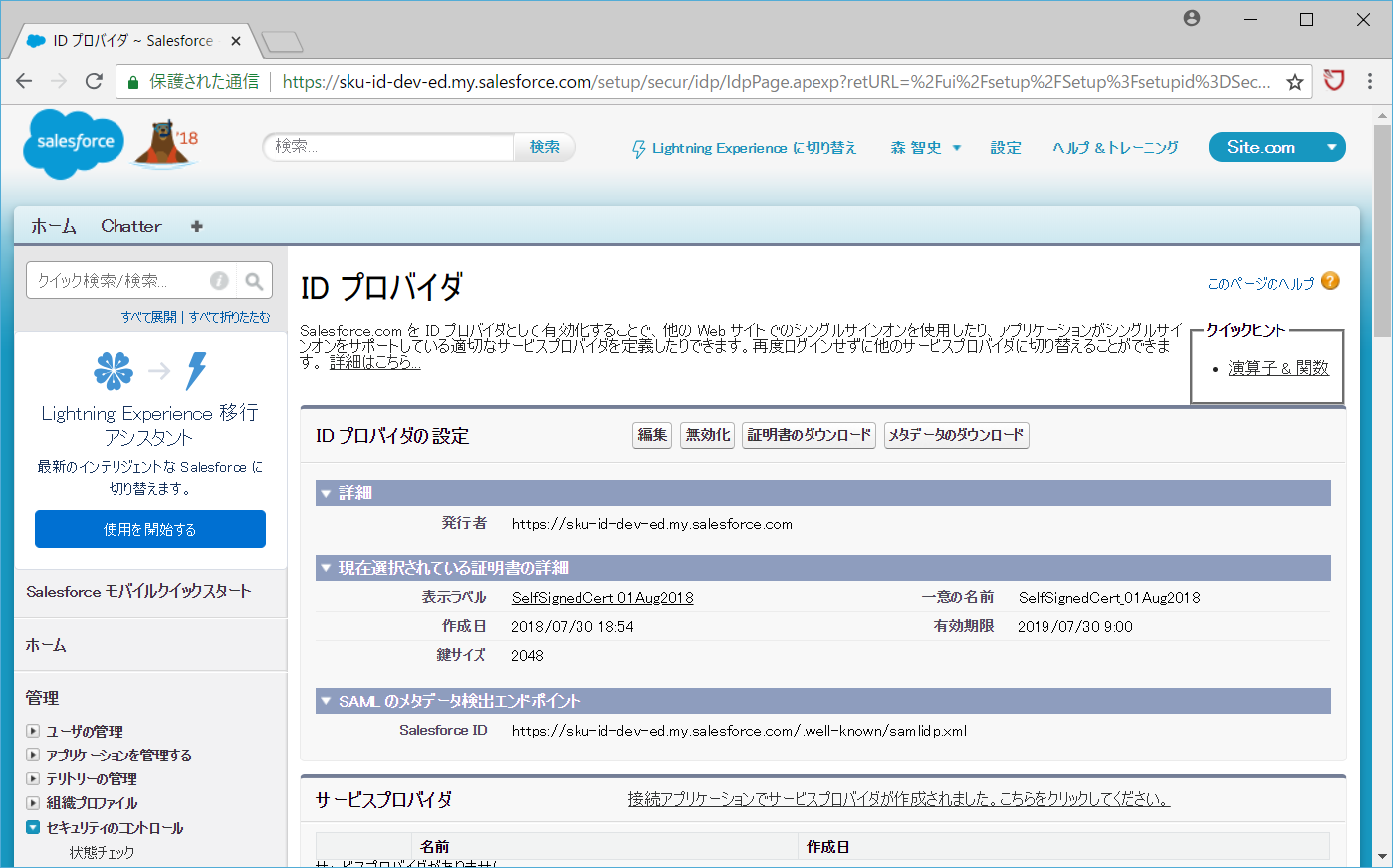Viewport: 1393px width, 868px height.
Task: Bookmark this page with the star icon
Action: click(x=1294, y=82)
